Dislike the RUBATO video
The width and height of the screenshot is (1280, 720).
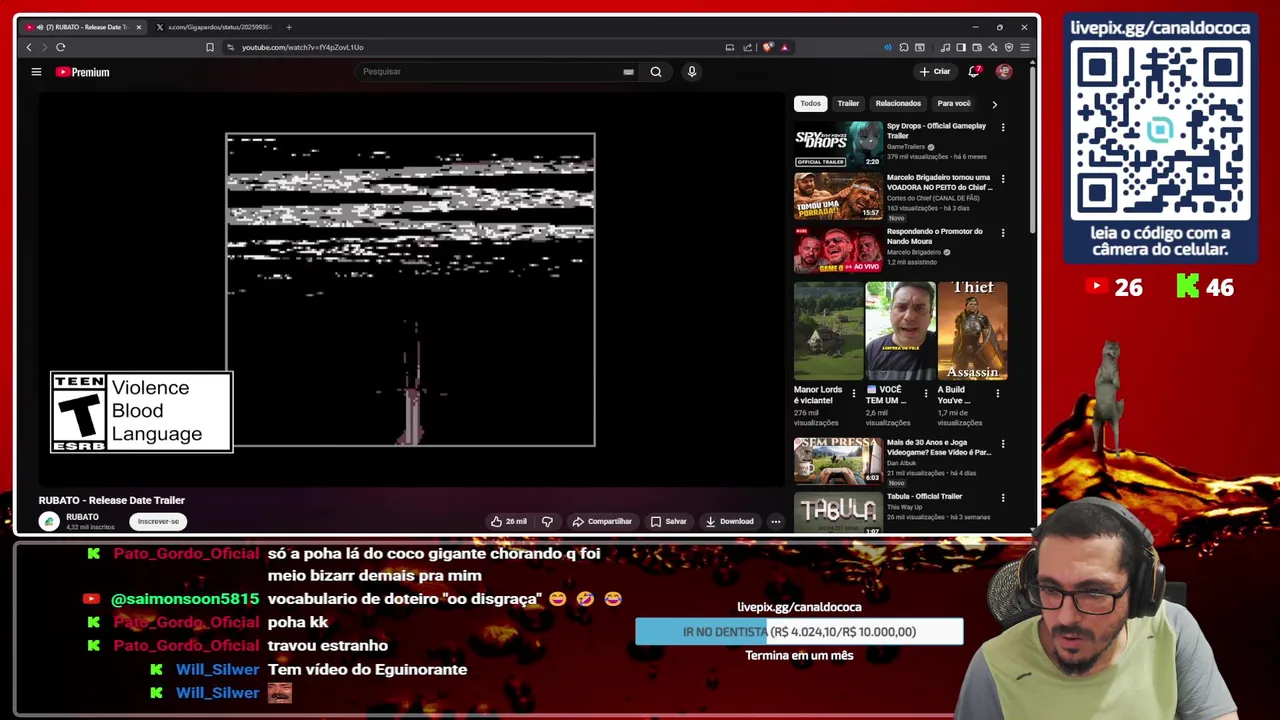pos(547,521)
